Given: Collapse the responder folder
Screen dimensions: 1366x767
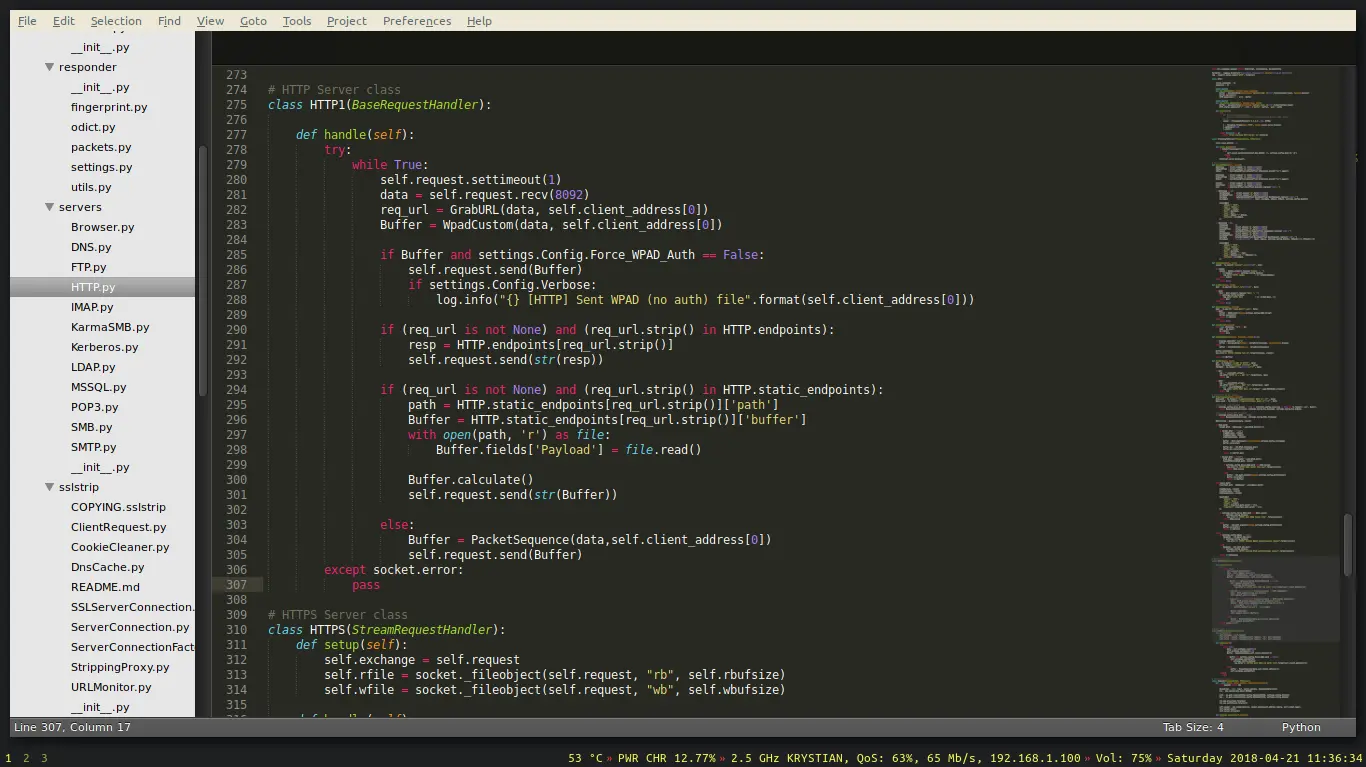Looking at the screenshot, I should pos(49,67).
